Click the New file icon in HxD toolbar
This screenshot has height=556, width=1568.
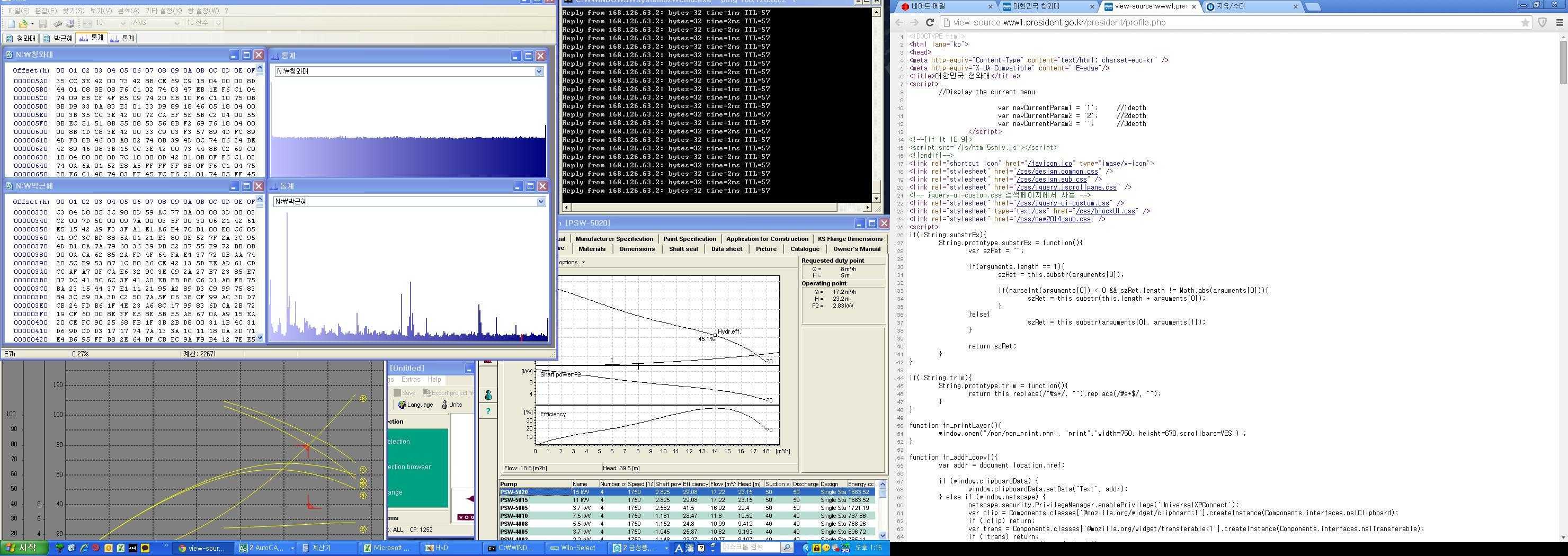(11, 24)
